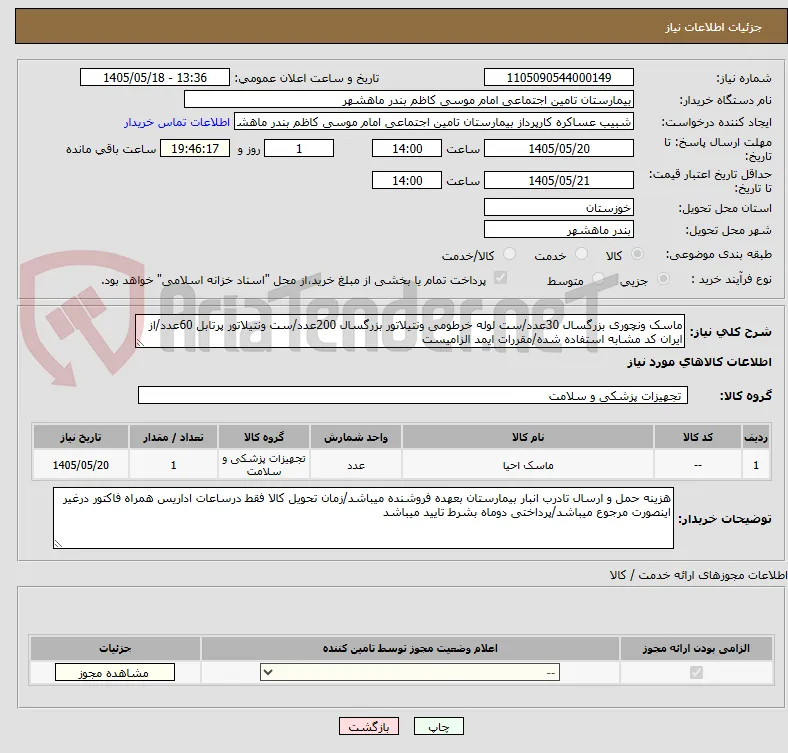Click the مشاهده مجوز button
Screen dimensions: 788x753
coord(115,673)
